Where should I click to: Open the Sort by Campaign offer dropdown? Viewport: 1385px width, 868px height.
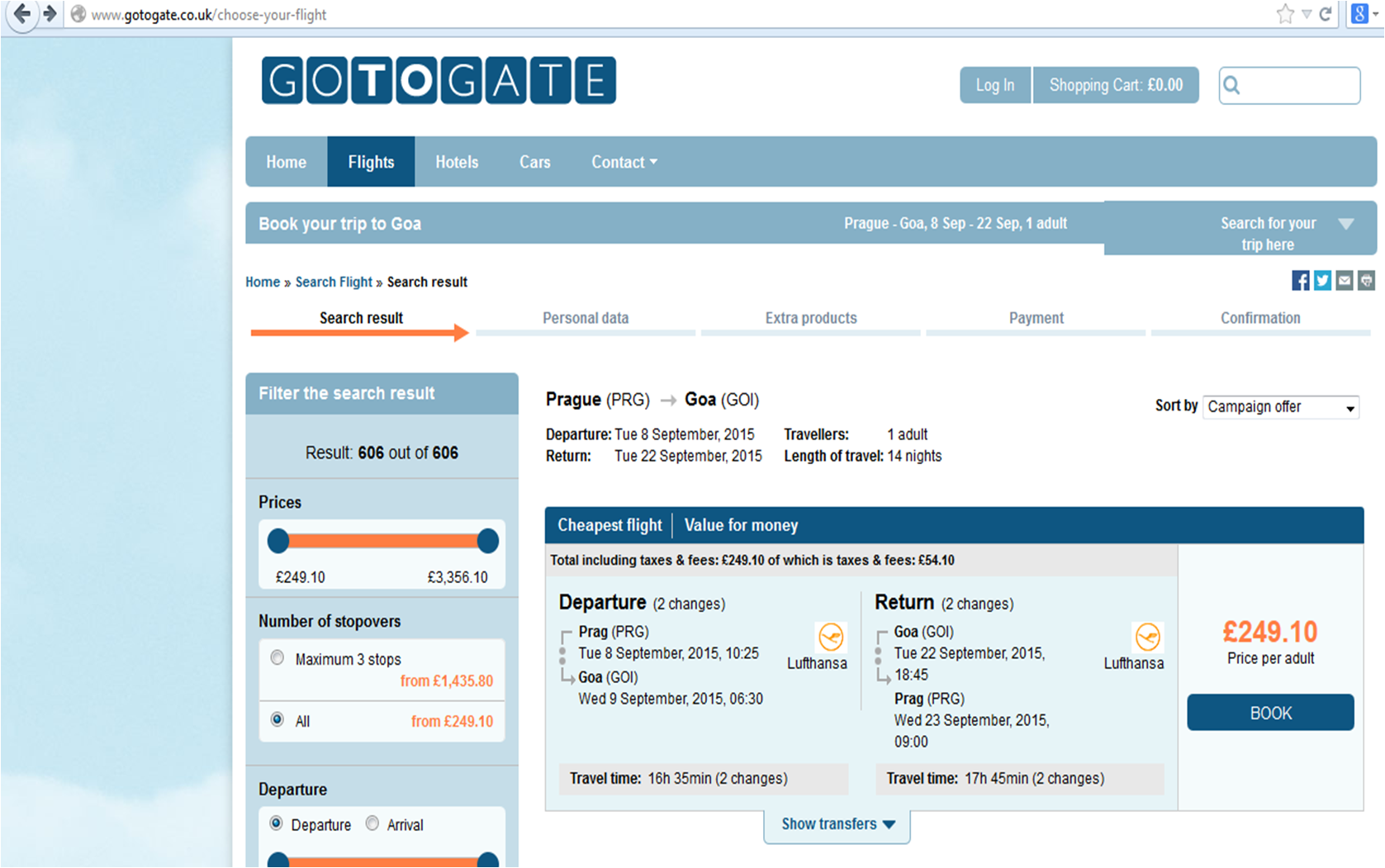point(1281,407)
